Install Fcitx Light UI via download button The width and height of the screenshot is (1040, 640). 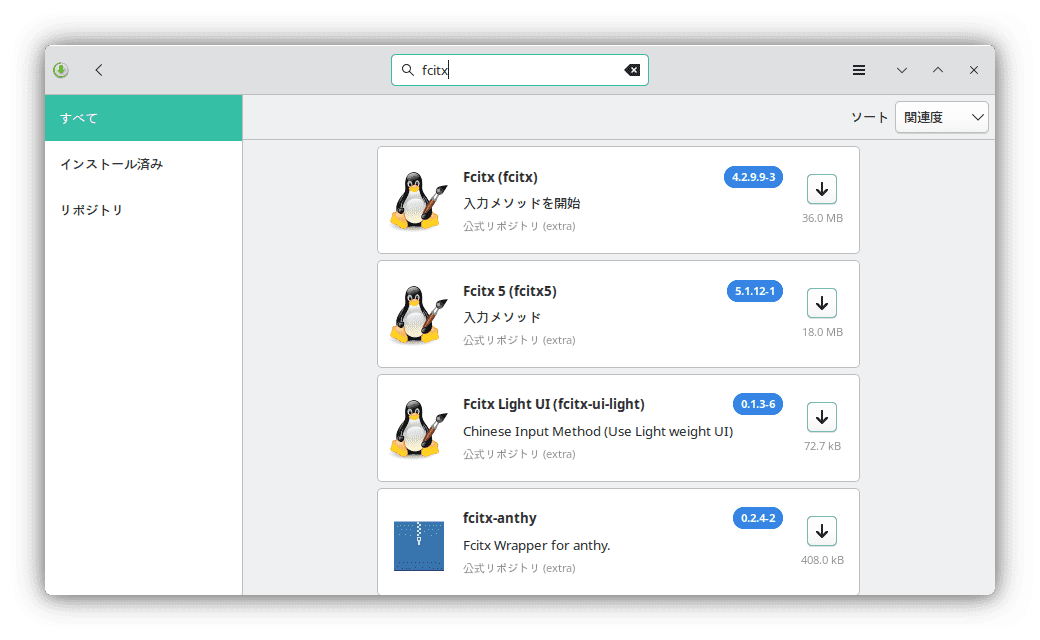click(x=822, y=417)
